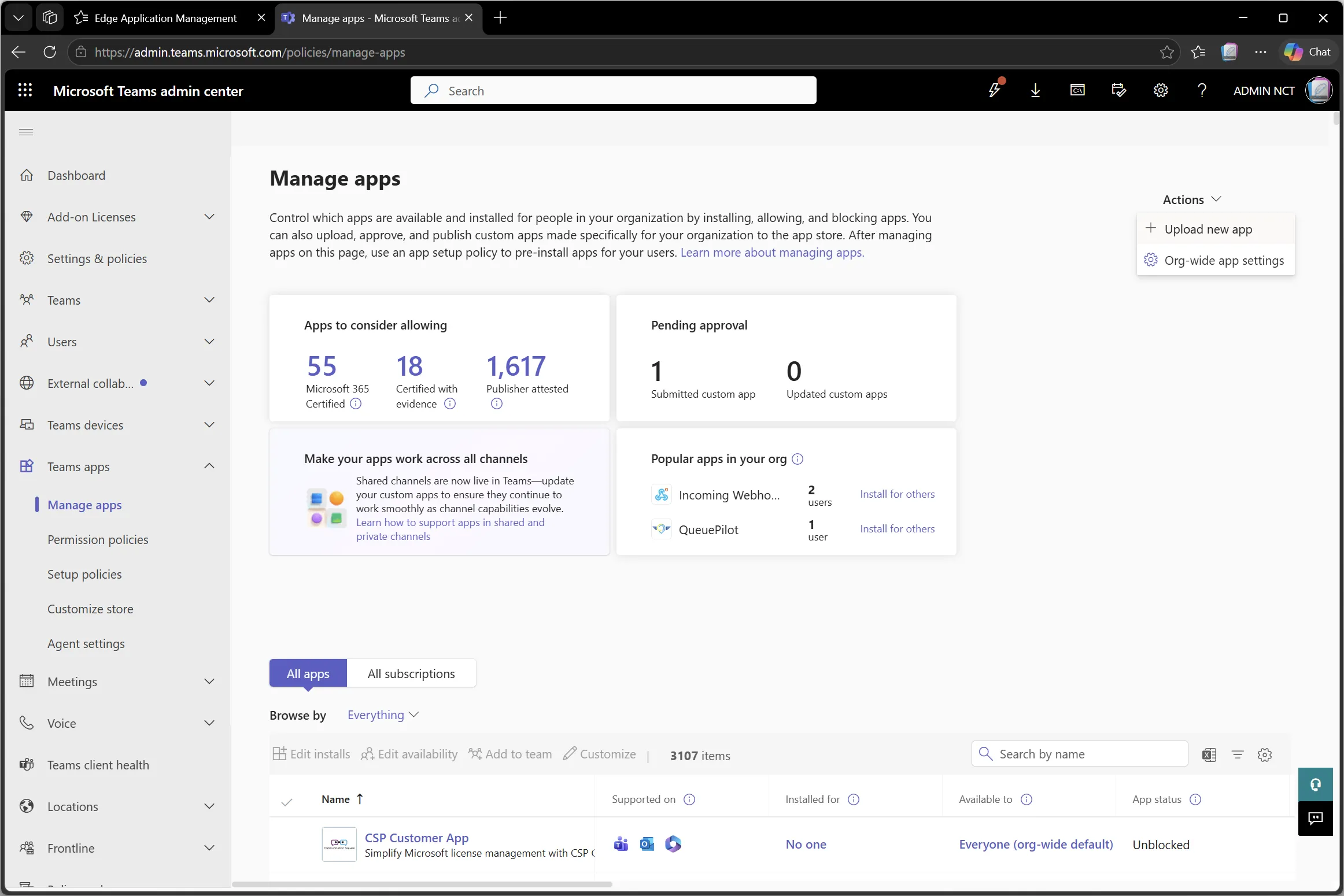Click the CSP Customer App thumbnail

[x=339, y=844]
